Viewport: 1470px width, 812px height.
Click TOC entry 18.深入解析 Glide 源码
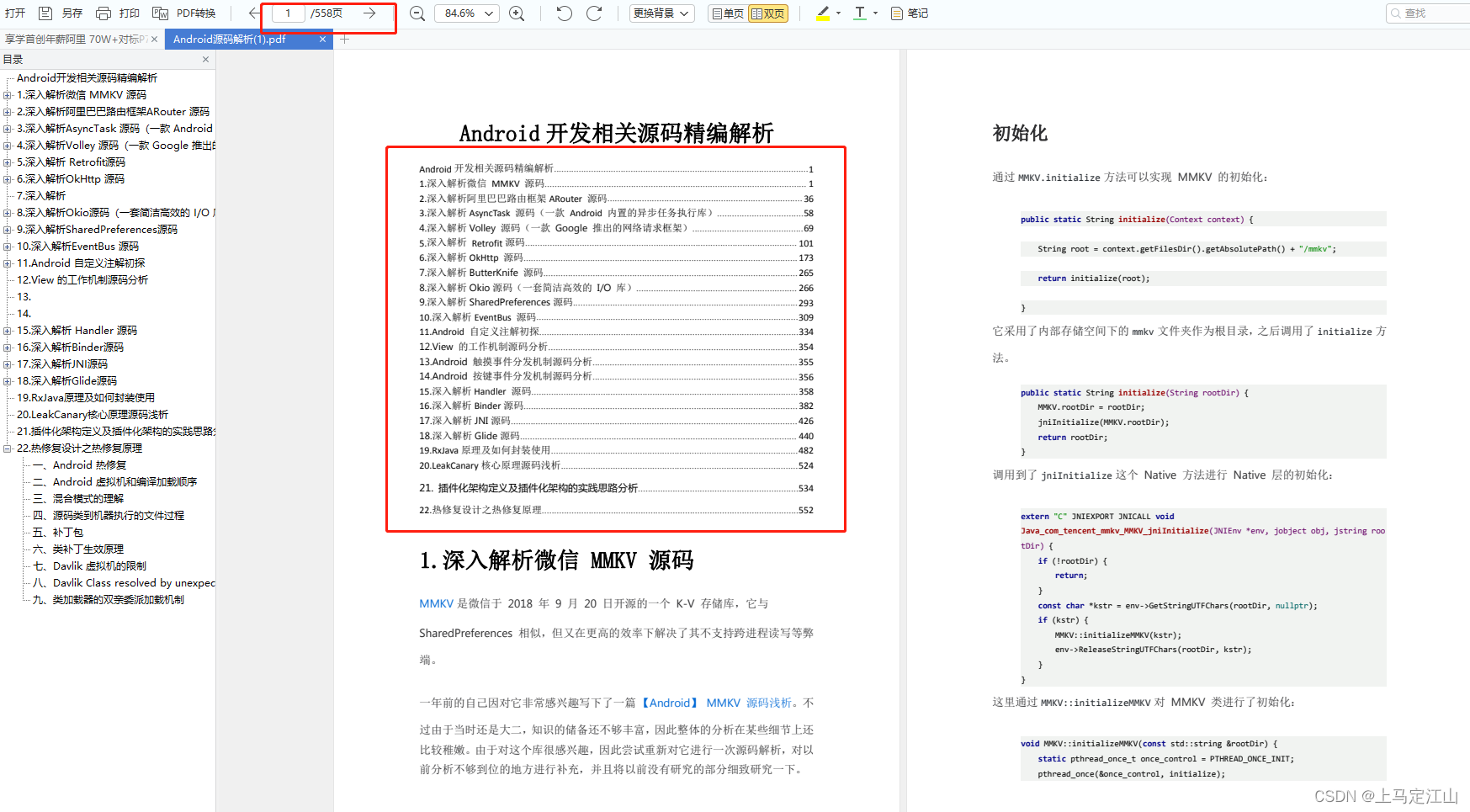[616, 436]
